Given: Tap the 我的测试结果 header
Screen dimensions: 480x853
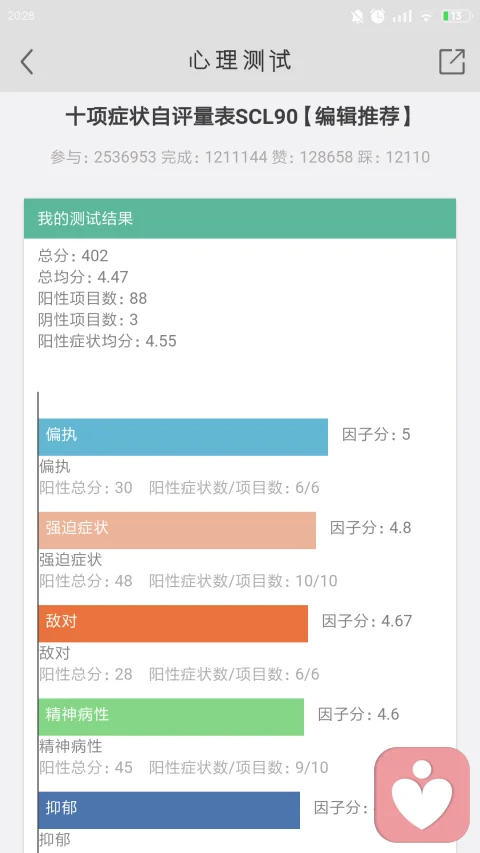Looking at the screenshot, I should (239, 219).
